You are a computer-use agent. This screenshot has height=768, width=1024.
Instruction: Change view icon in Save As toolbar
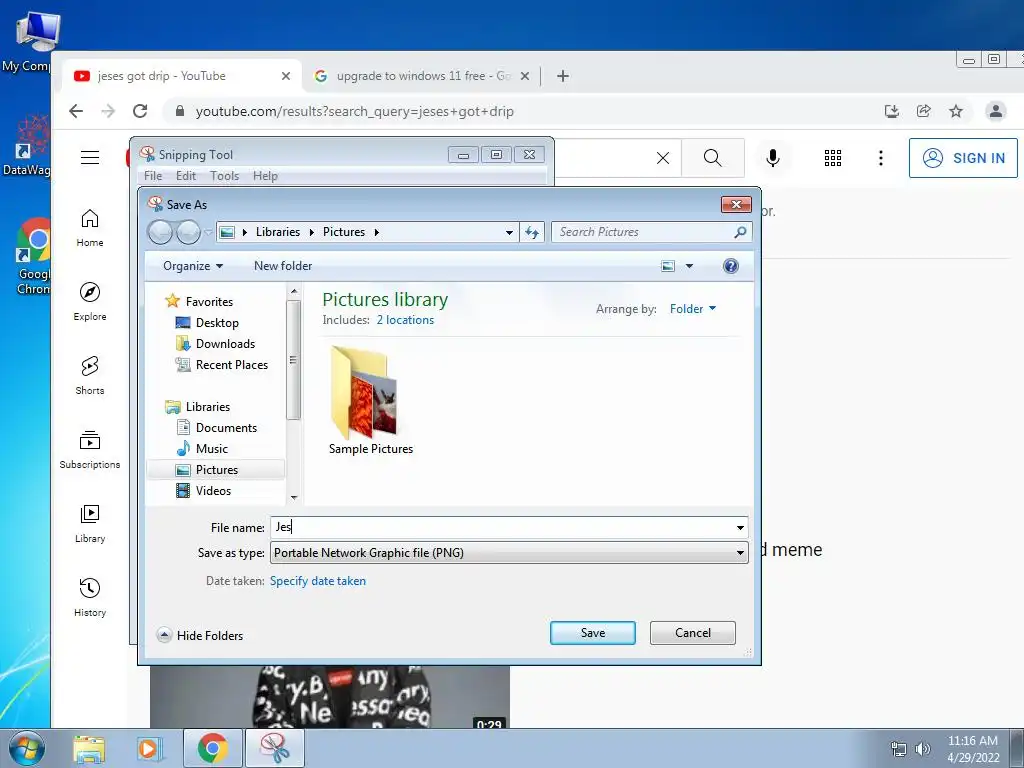pos(668,266)
